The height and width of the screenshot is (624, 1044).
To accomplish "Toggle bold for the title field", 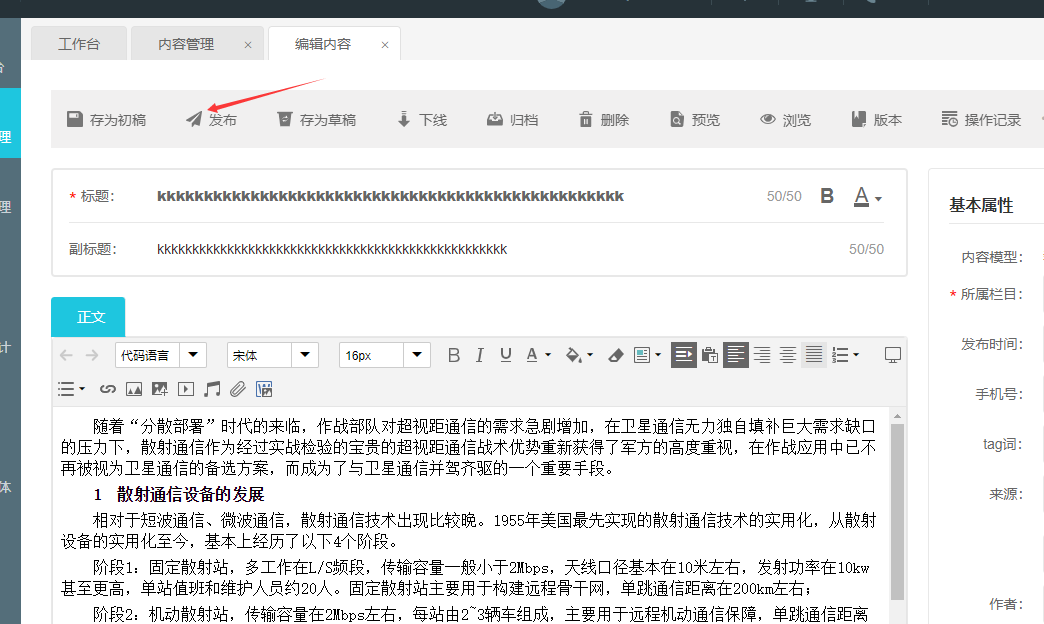I will click(x=827, y=196).
